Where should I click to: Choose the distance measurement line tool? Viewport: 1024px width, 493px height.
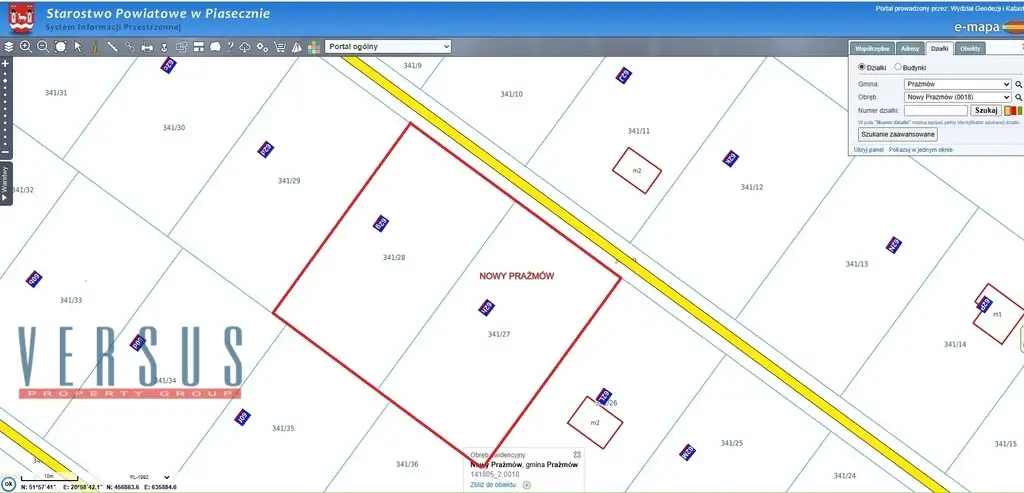(112, 46)
